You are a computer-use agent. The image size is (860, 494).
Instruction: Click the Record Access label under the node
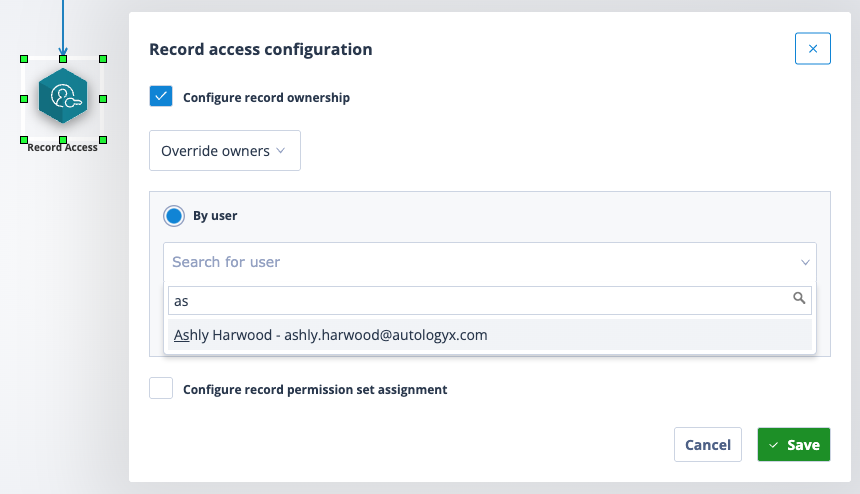[63, 147]
